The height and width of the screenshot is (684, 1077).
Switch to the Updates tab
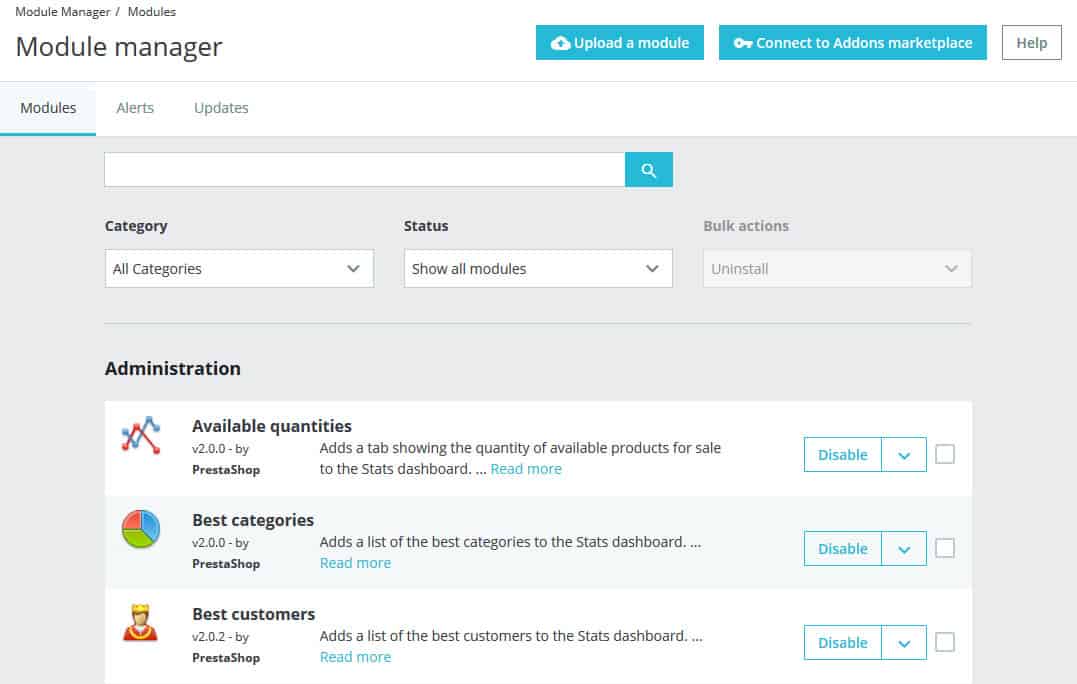(220, 107)
